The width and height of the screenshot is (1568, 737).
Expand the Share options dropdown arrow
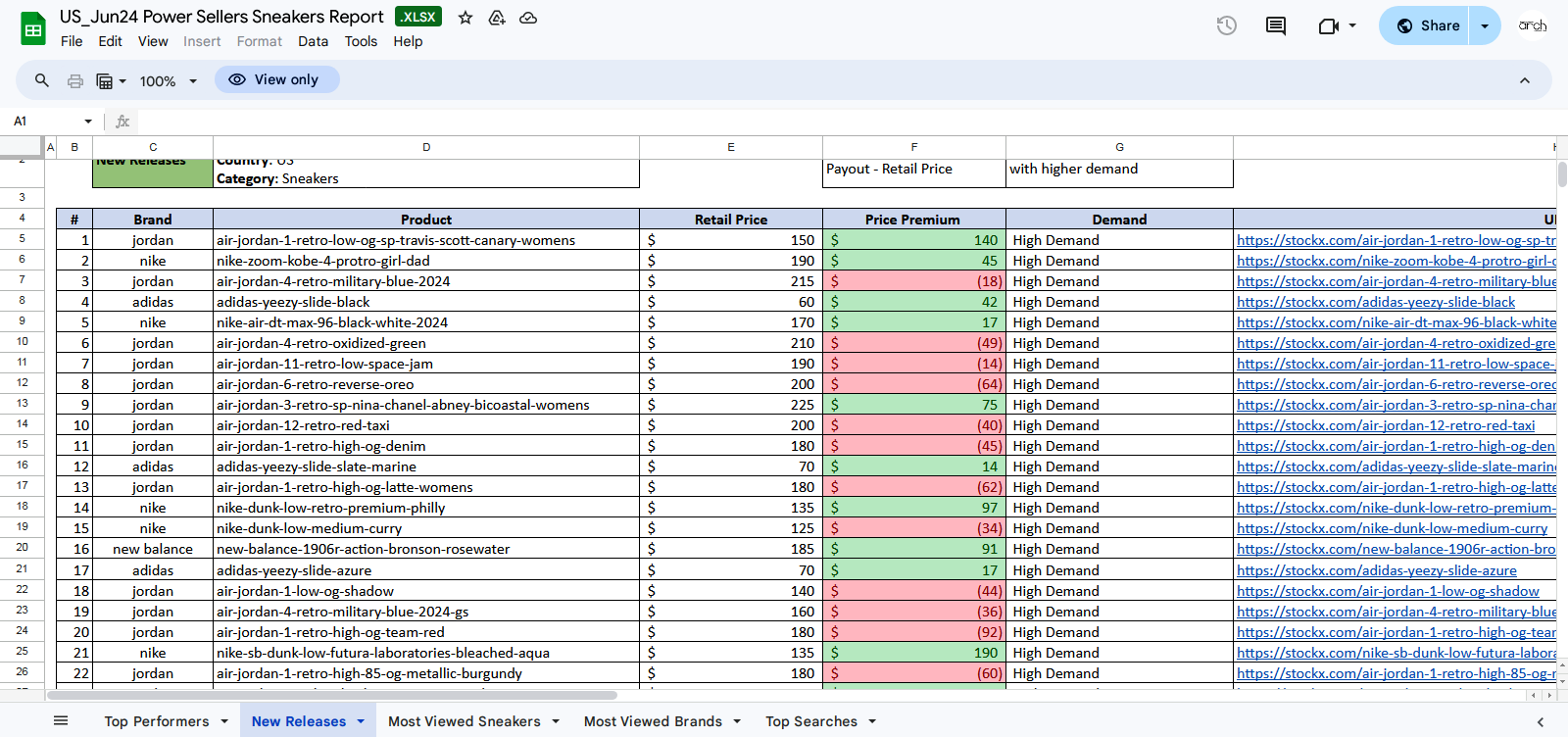(x=1485, y=25)
